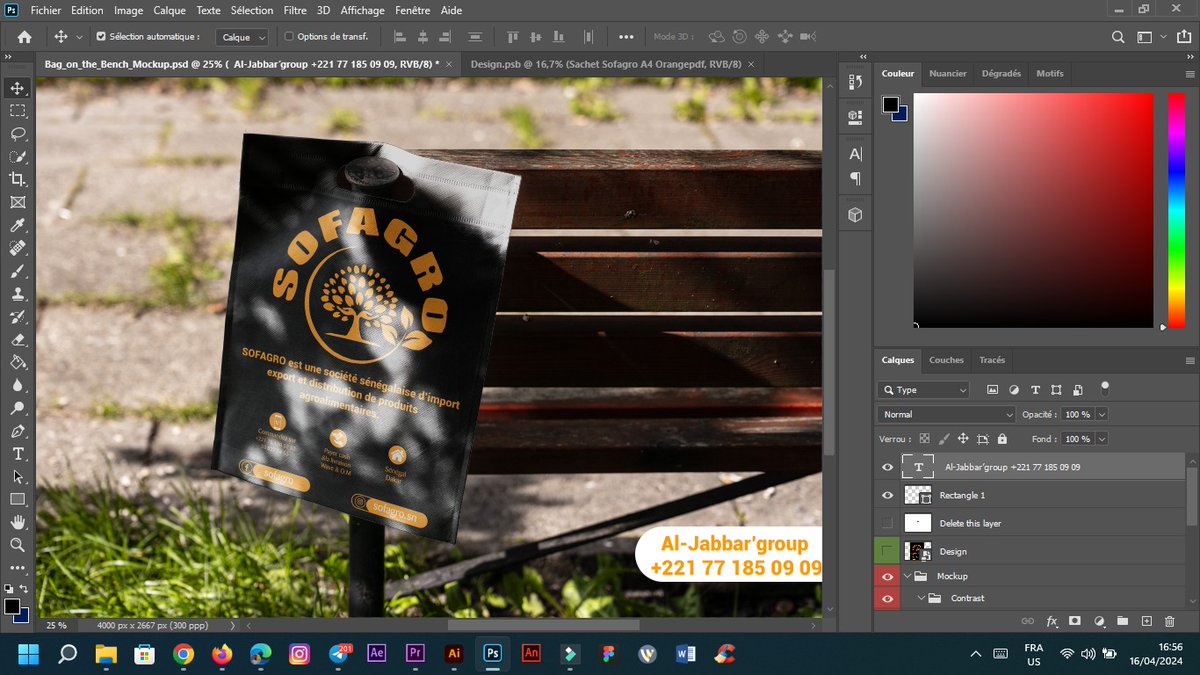Image resolution: width=1200 pixels, height=675 pixels.
Task: Open the layer filter Type dropdown
Action: point(923,390)
